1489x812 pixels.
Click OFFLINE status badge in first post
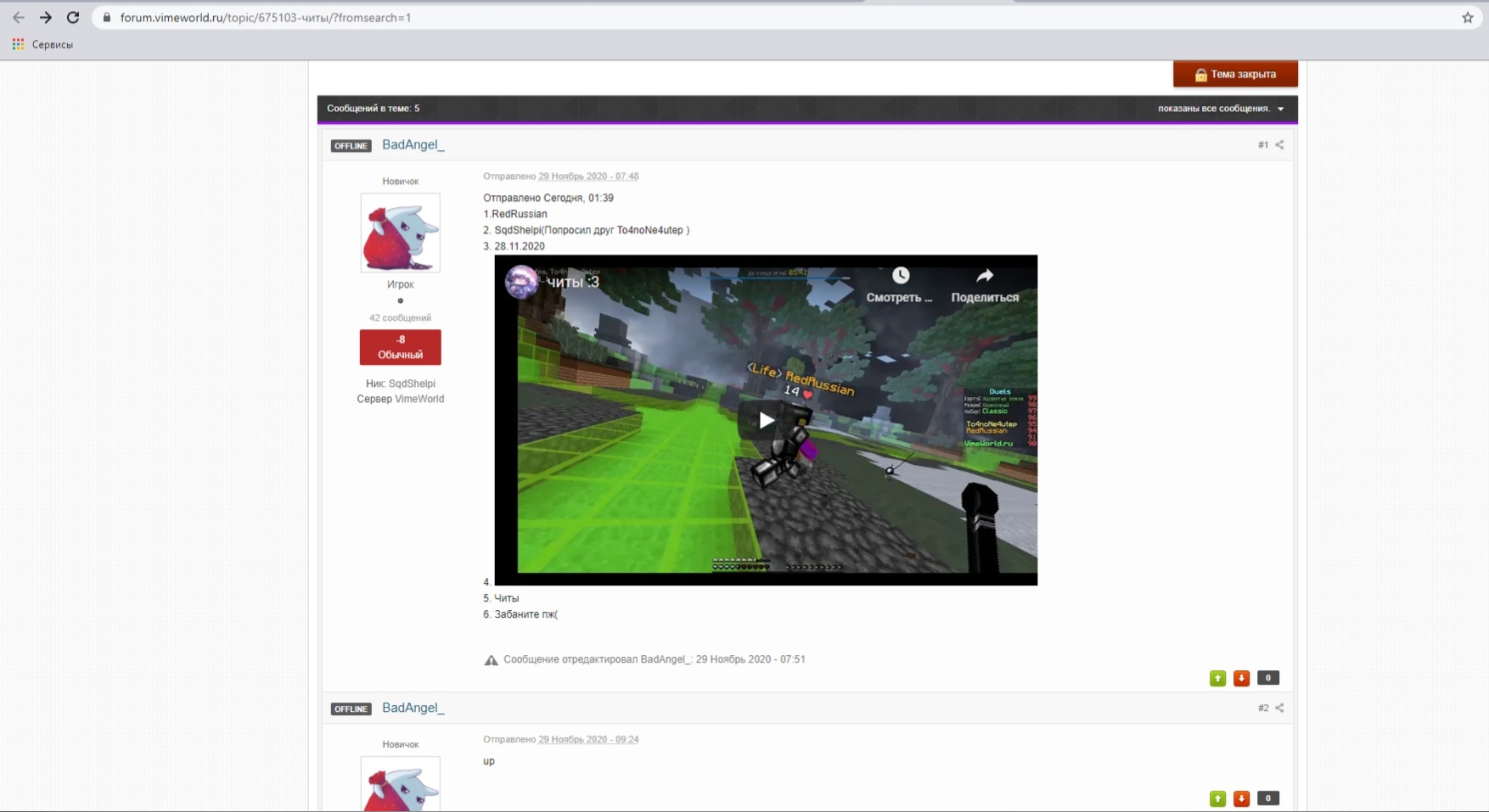coord(351,146)
